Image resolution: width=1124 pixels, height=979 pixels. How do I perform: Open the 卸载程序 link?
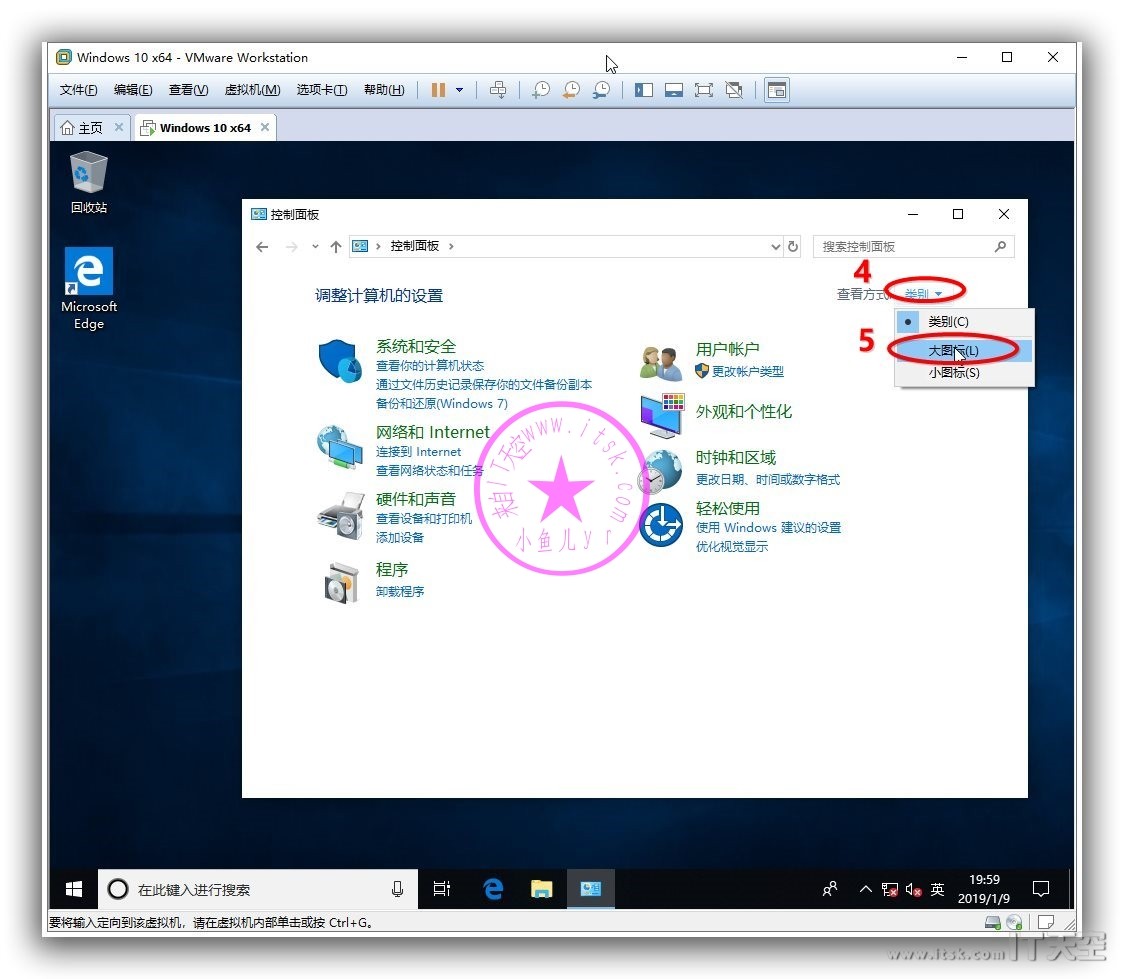(400, 591)
